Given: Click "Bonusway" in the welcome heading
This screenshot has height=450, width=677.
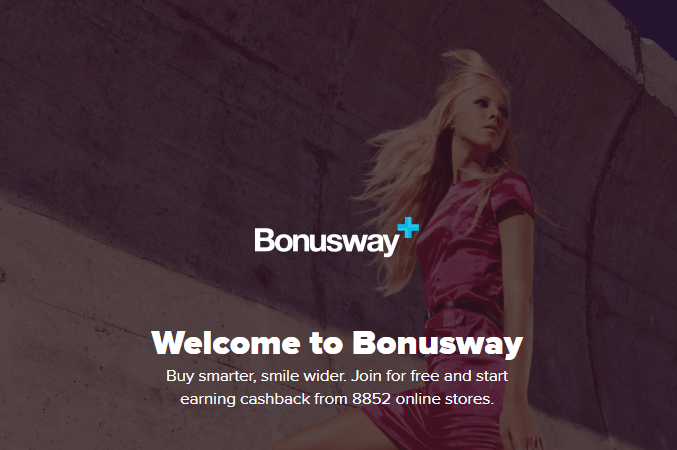Looking at the screenshot, I should (x=438, y=344).
